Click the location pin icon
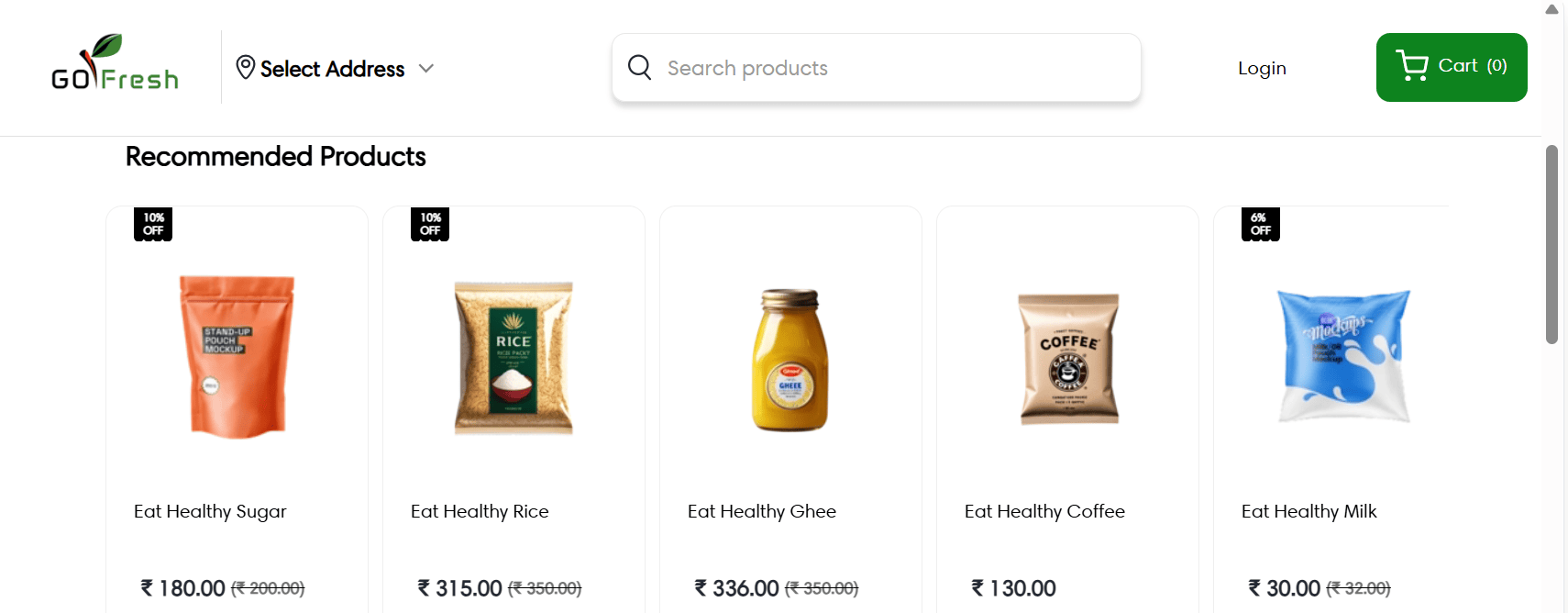This screenshot has height=613, width=1568. click(x=244, y=68)
